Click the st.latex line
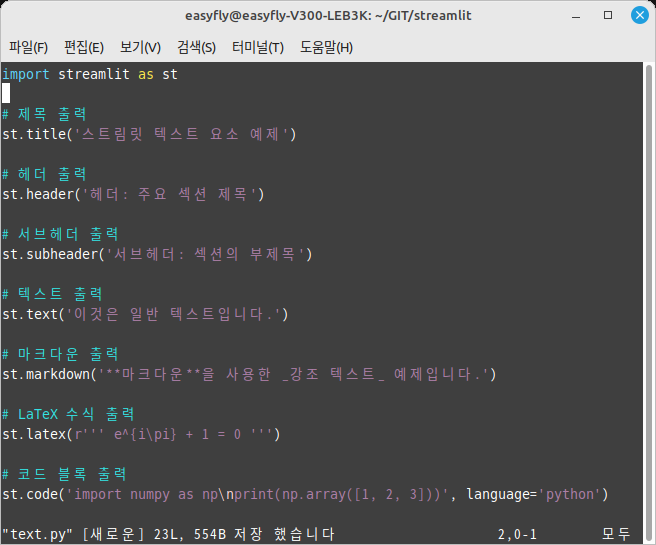 tap(141, 434)
